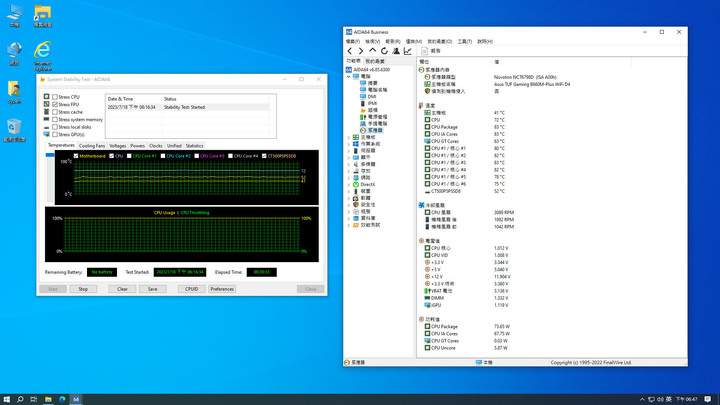Enable the Stress cache checkbox
720x405 pixels.
(x=55, y=112)
